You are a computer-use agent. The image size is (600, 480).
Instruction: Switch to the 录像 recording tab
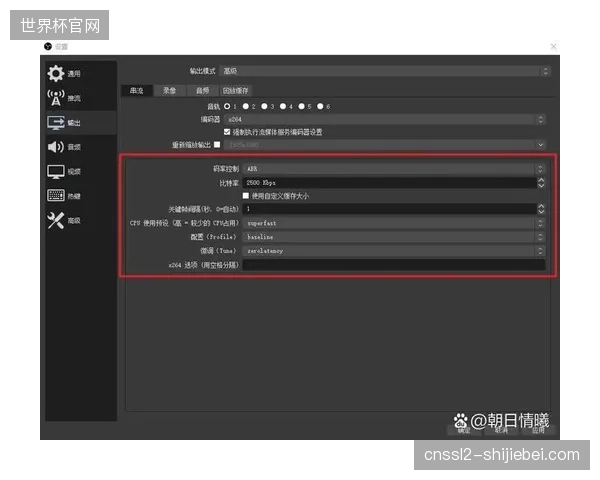(x=170, y=91)
